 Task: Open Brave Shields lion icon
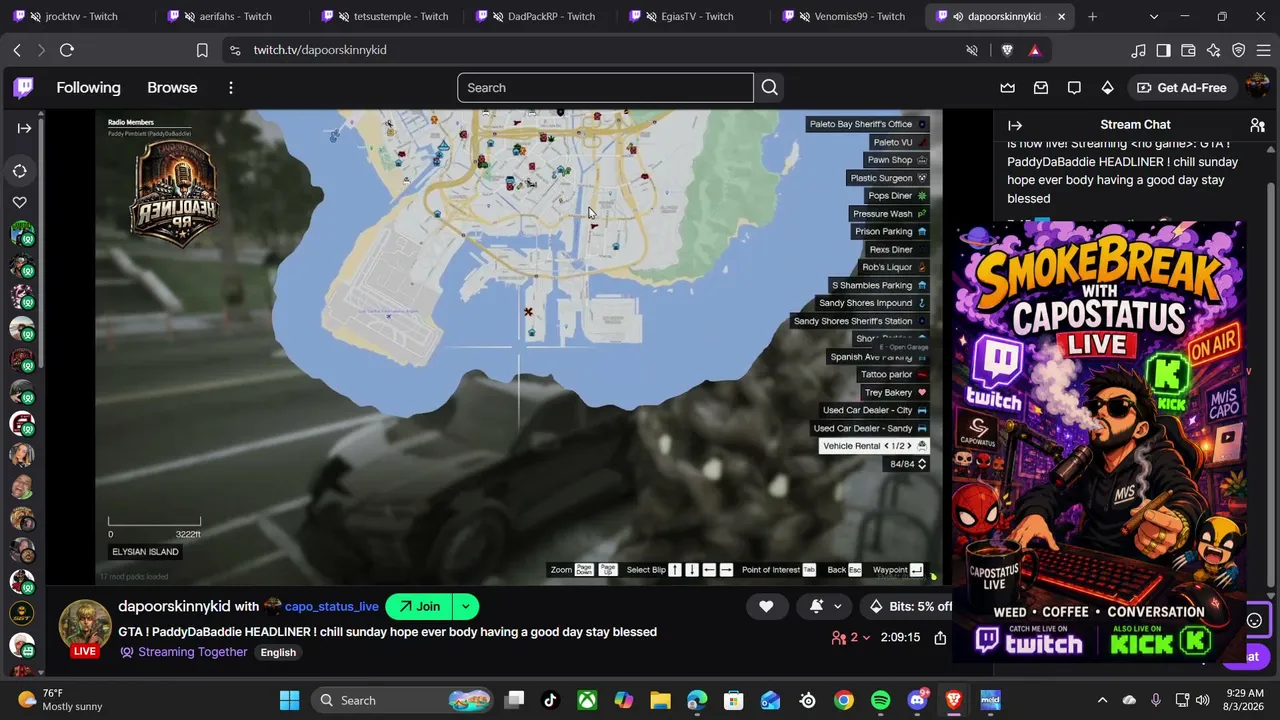point(1007,50)
